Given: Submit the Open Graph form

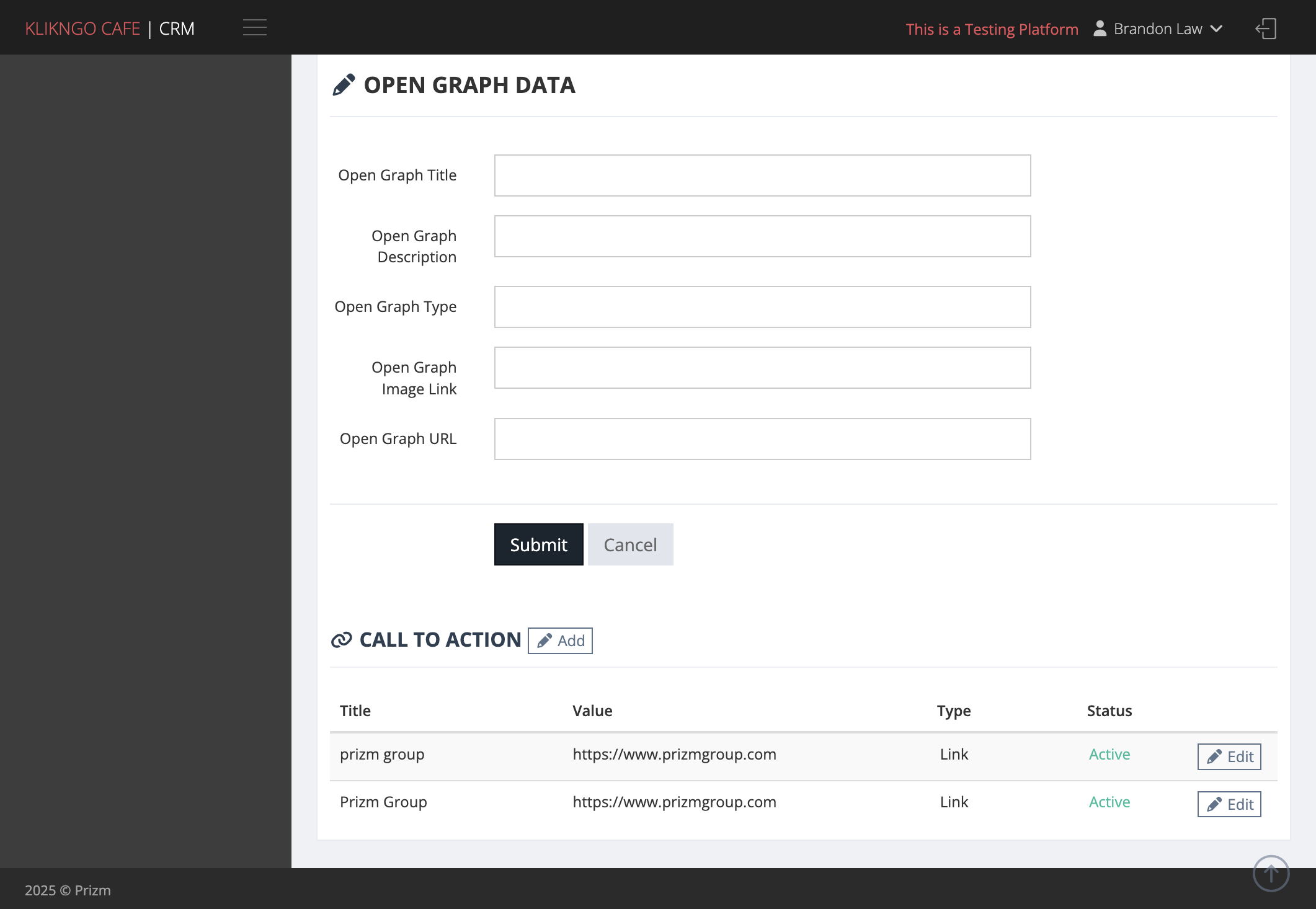Looking at the screenshot, I should tap(538, 544).
